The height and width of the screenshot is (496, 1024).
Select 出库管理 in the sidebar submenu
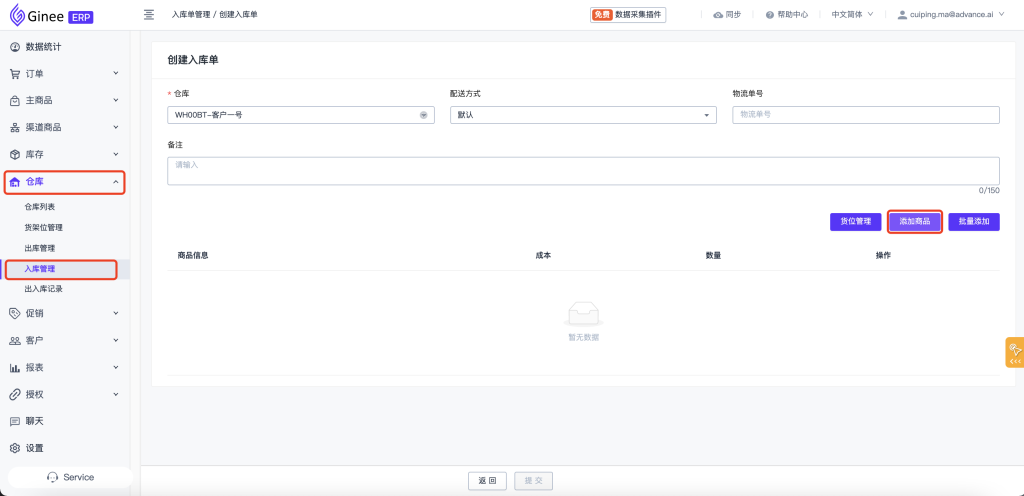[40, 248]
